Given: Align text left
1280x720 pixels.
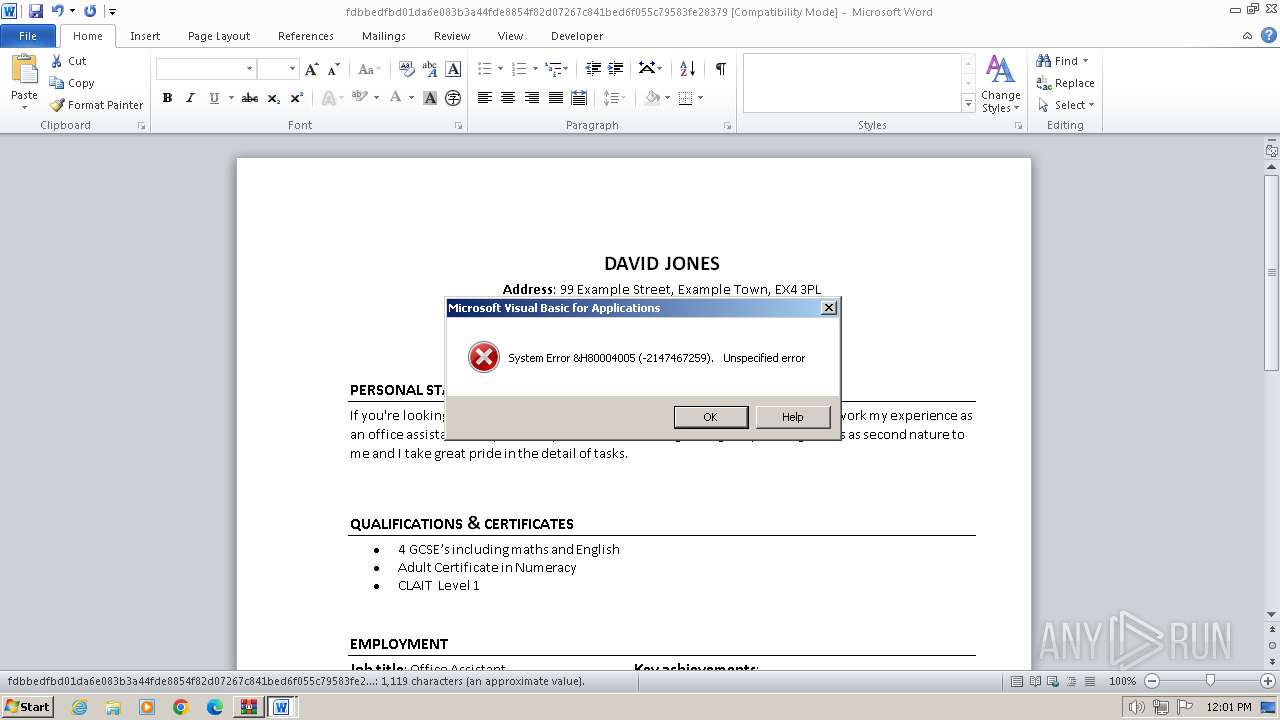Looking at the screenshot, I should 485,98.
